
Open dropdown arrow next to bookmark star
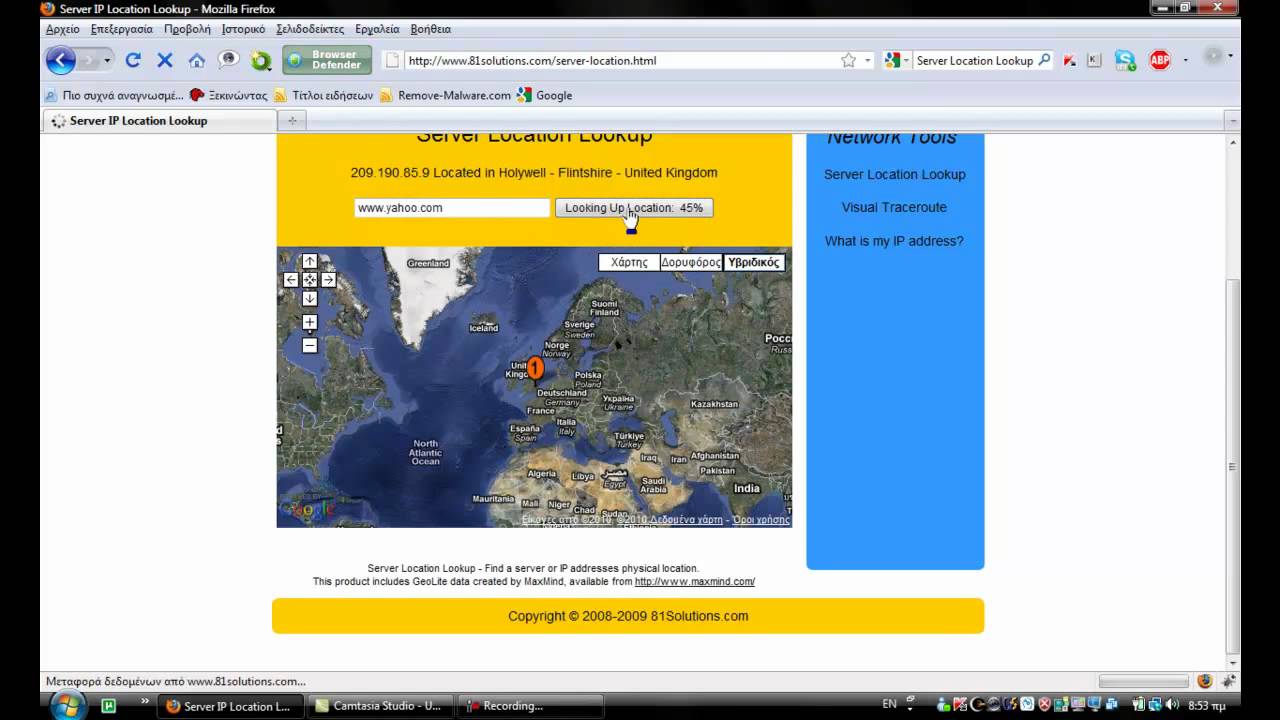coord(867,61)
